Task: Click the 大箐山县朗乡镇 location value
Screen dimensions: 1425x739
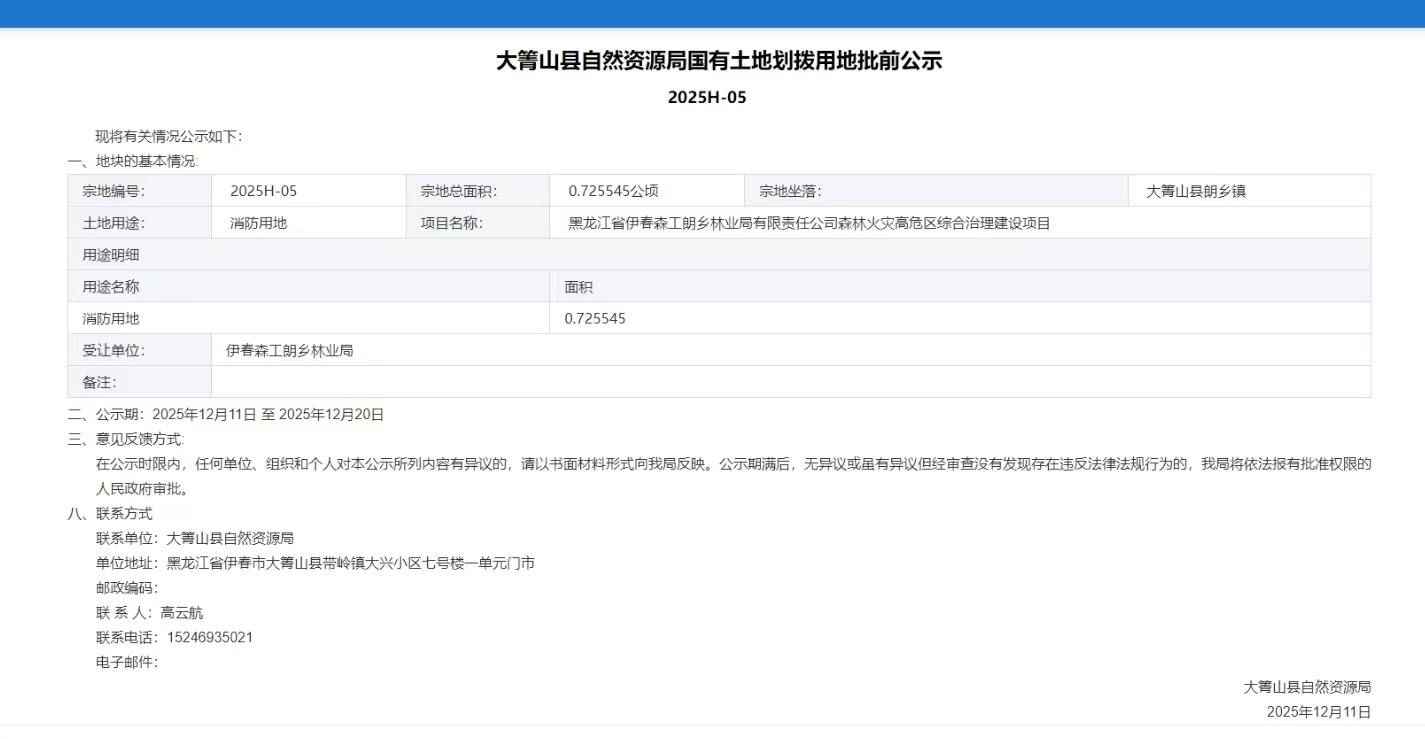Action: (1195, 191)
